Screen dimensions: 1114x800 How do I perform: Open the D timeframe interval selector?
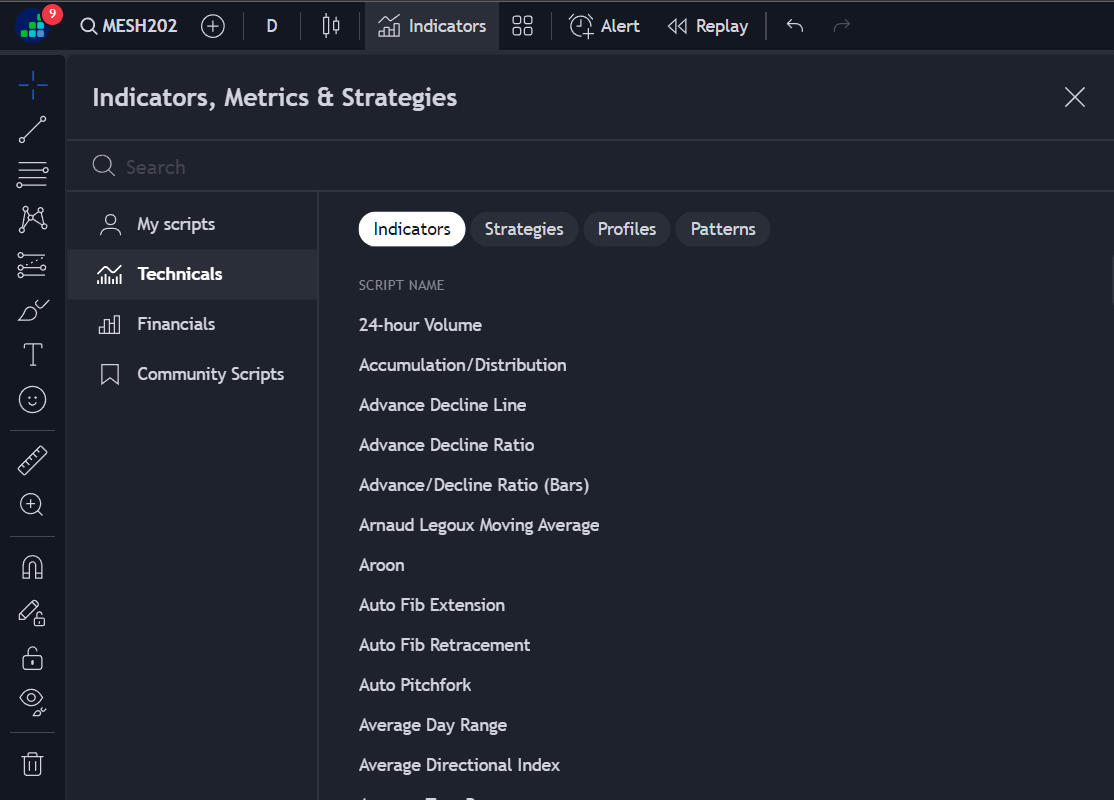271,26
